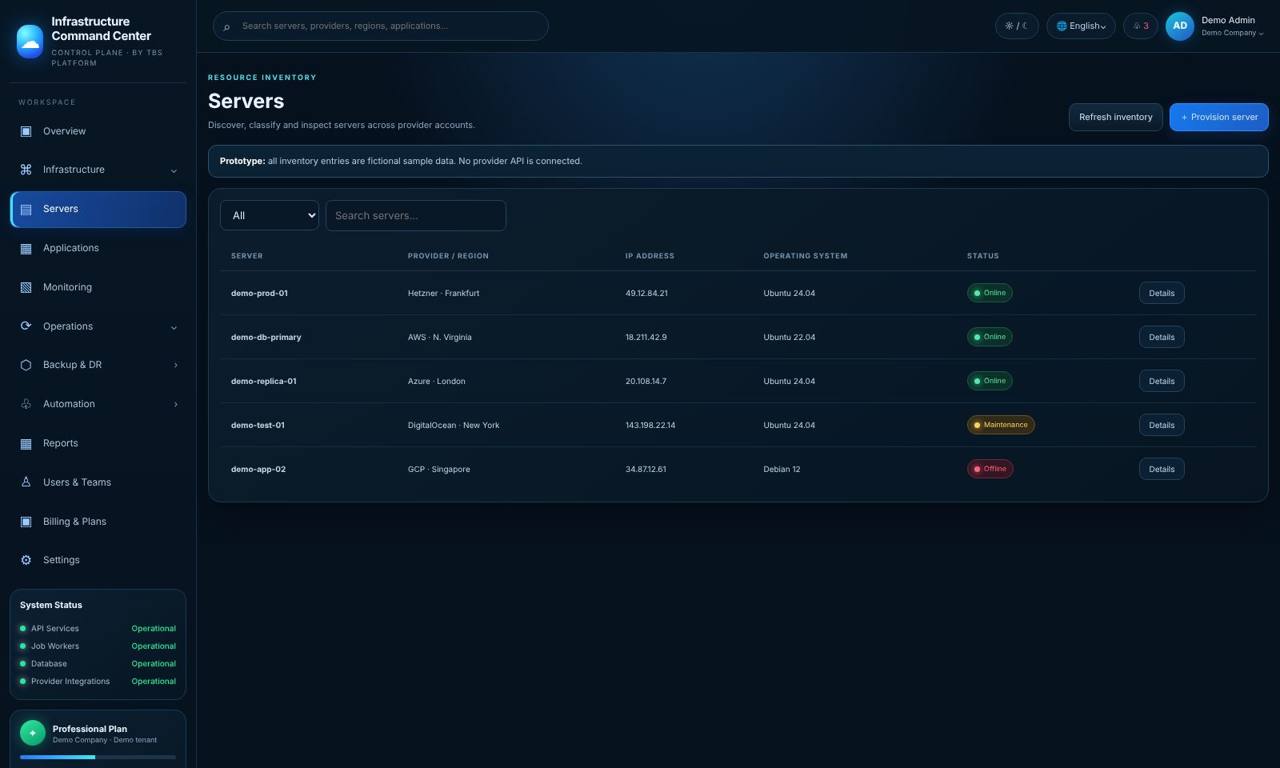Click the Refresh inventory button
Screen dimensions: 1280x768
click(x=1116, y=117)
